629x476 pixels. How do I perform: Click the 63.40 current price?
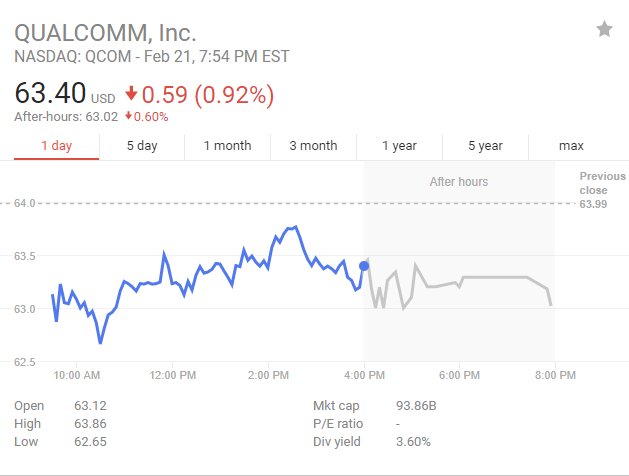50,95
